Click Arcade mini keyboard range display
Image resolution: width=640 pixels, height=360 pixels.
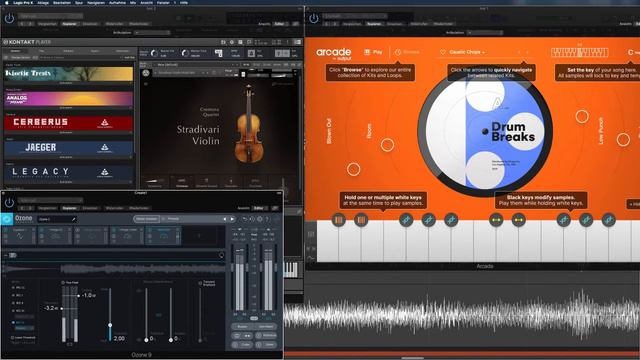(x=580, y=52)
